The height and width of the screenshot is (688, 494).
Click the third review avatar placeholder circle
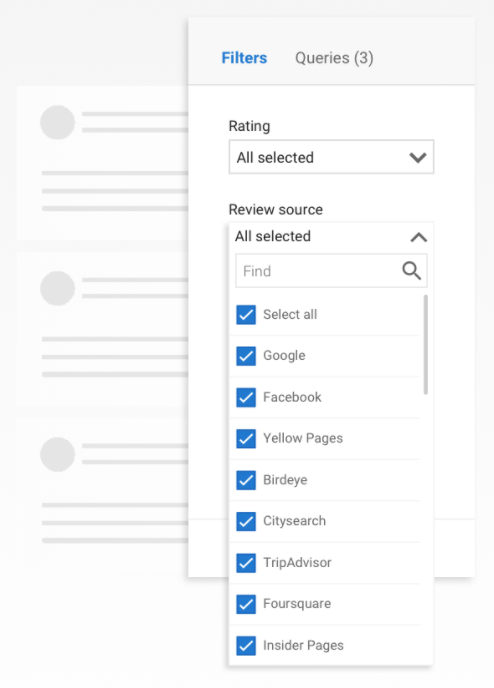[57, 454]
